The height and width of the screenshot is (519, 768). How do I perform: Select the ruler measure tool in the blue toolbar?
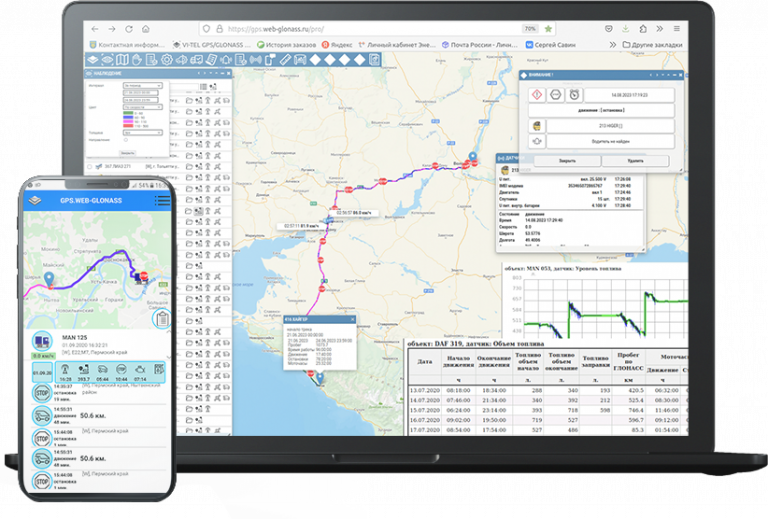tap(285, 60)
